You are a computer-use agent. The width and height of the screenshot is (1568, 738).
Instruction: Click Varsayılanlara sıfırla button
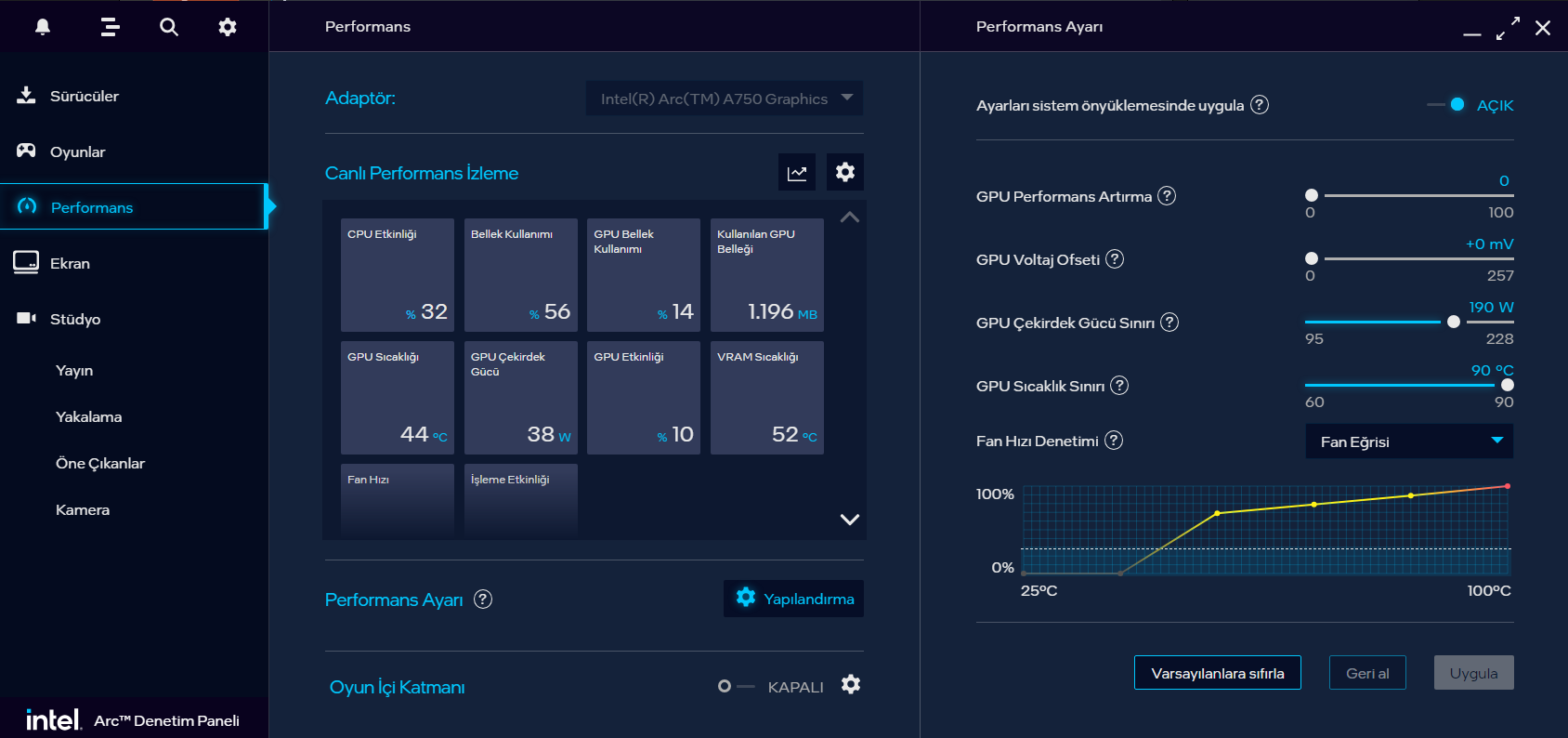pyautogui.click(x=1217, y=673)
